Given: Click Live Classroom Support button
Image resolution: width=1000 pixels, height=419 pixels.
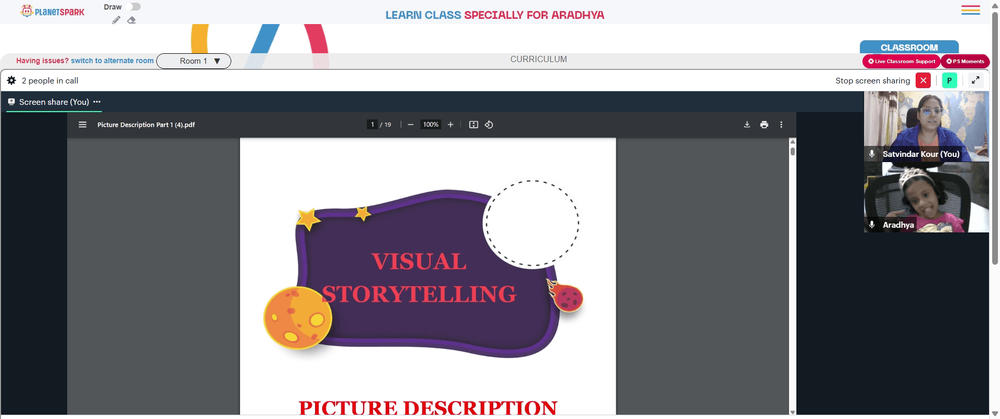Looking at the screenshot, I should 901,61.
